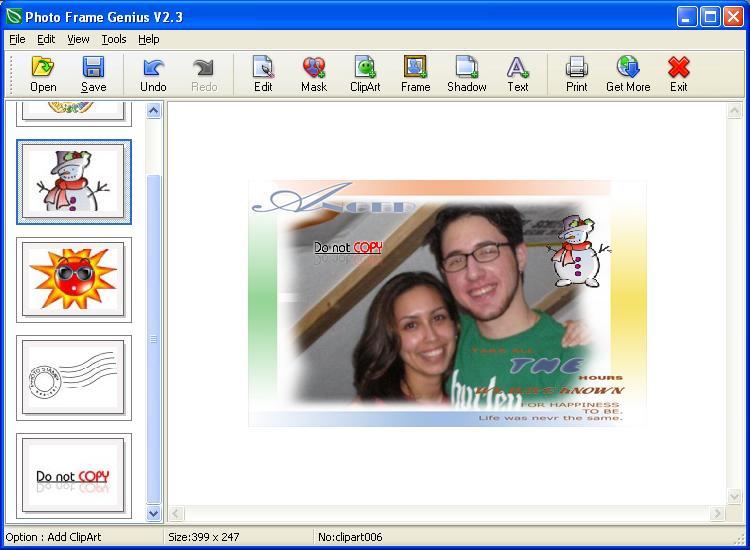
Task: Save the framed photo
Action: point(93,74)
